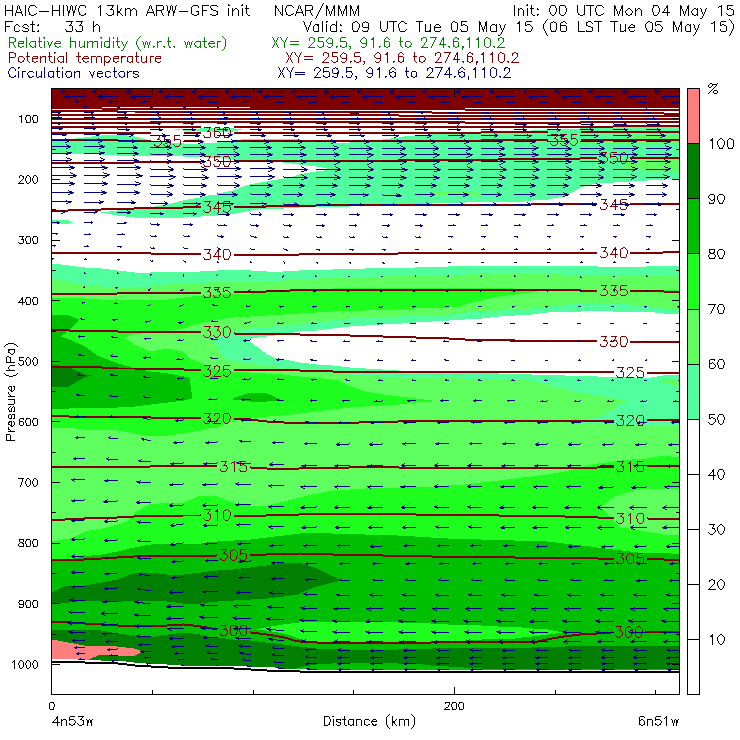This screenshot has width=740, height=740.
Task: Click the pink above-100% colorbar segment
Action: (x=693, y=116)
